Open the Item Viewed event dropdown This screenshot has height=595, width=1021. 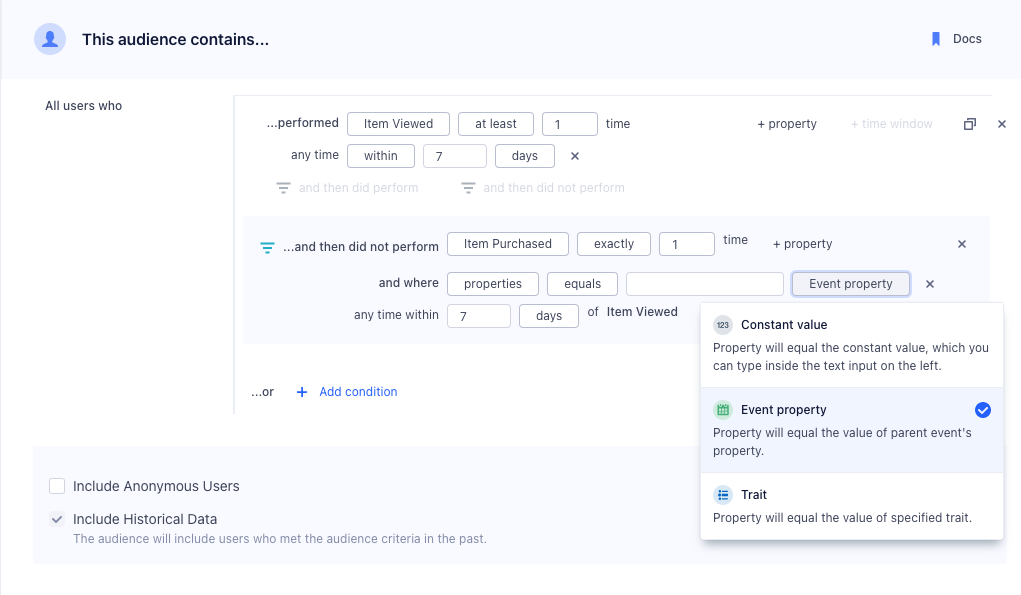coord(398,123)
